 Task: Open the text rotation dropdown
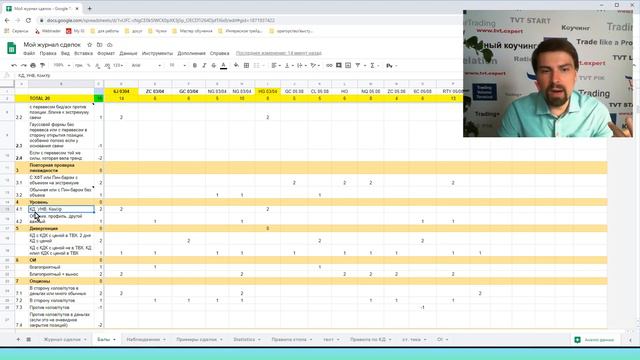(315, 65)
